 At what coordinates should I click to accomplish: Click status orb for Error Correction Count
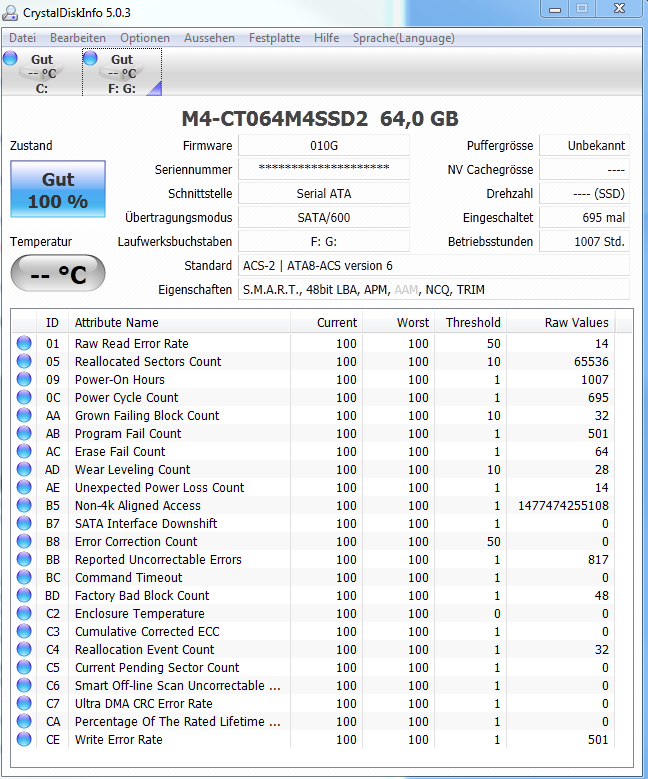[24, 541]
